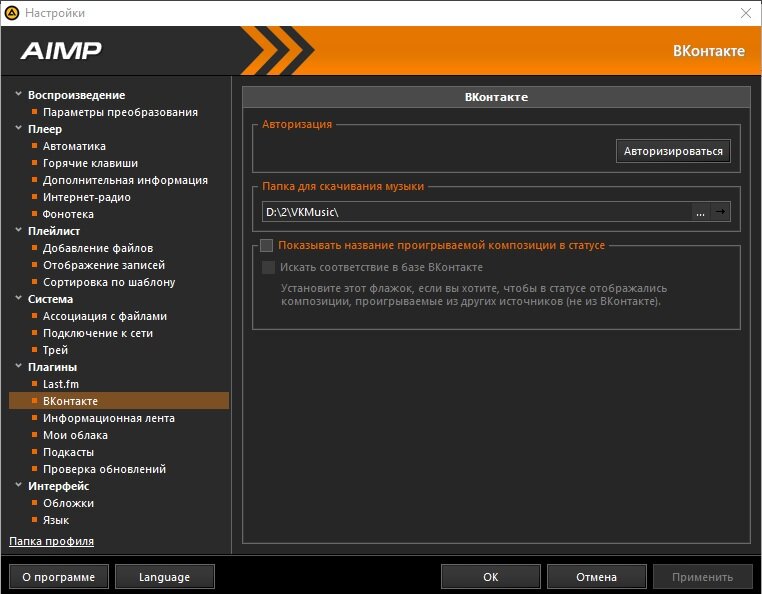Click the Отмена button
The width and height of the screenshot is (762, 594).
pyautogui.click(x=596, y=577)
